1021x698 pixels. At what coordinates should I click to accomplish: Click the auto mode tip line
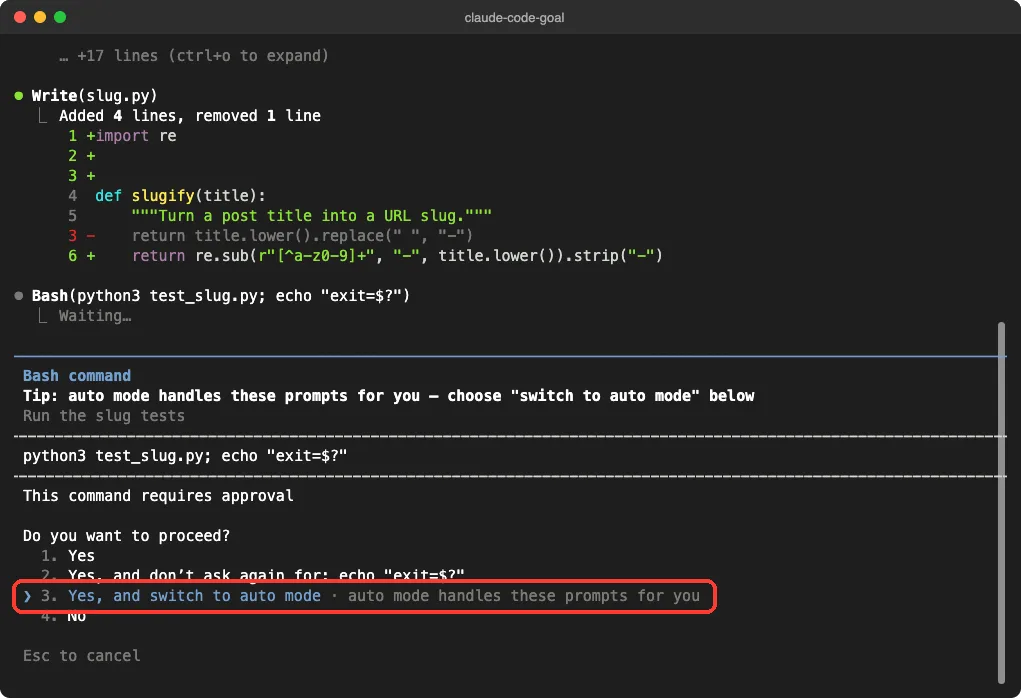point(389,396)
